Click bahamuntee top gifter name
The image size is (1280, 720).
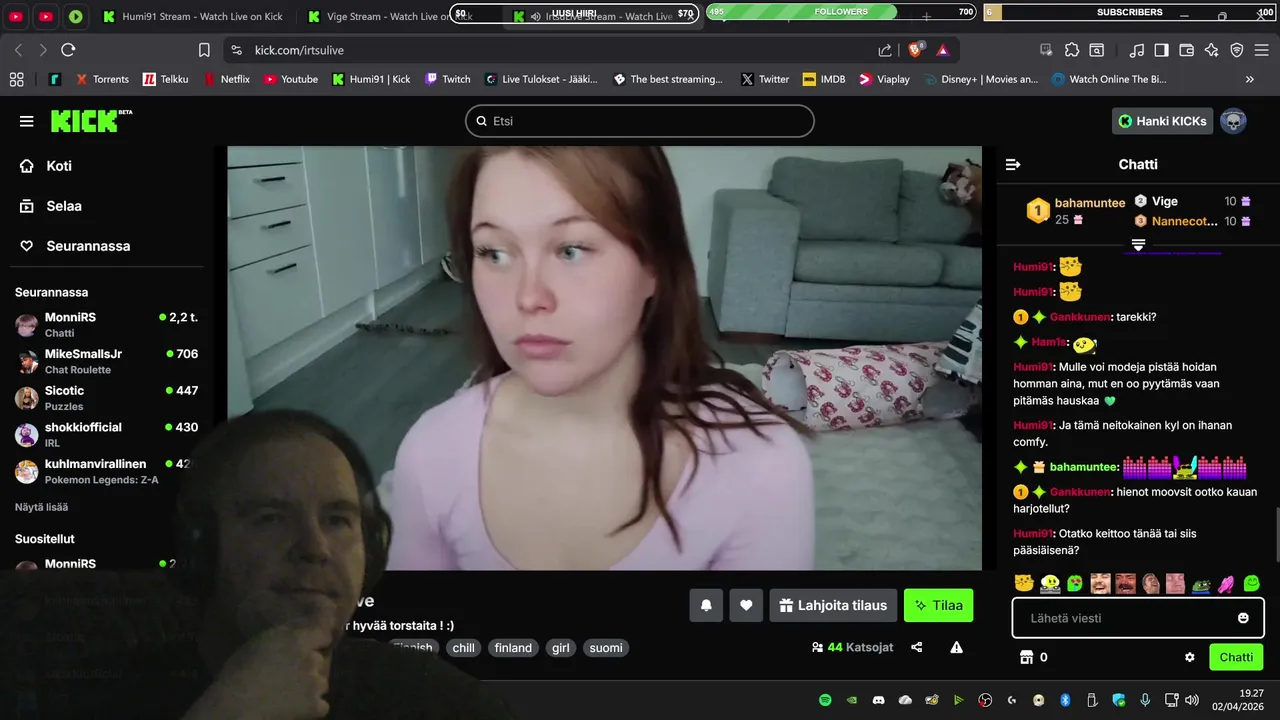tap(1090, 203)
